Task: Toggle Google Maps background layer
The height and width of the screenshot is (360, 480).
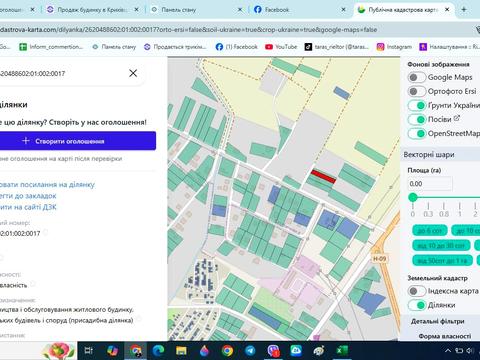Action: 417,77
